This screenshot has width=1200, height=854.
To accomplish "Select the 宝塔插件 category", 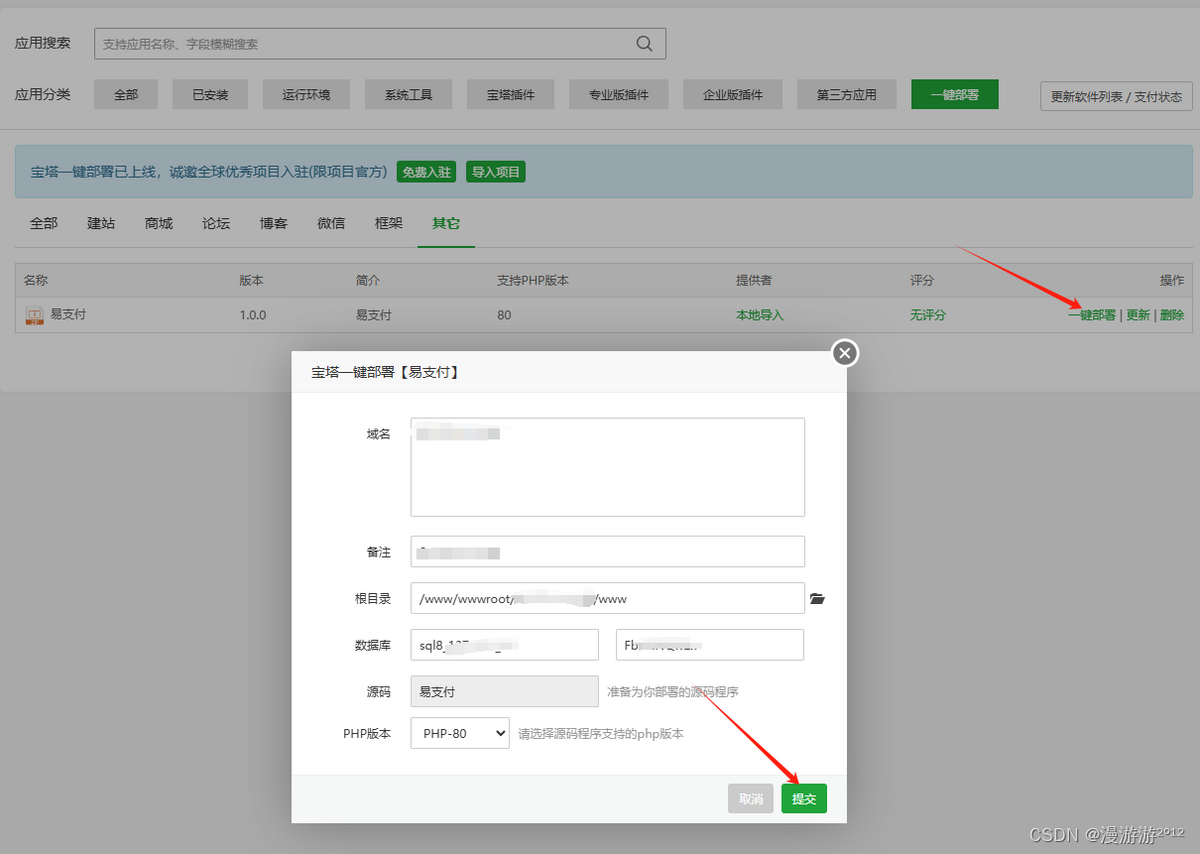I will click(x=511, y=95).
